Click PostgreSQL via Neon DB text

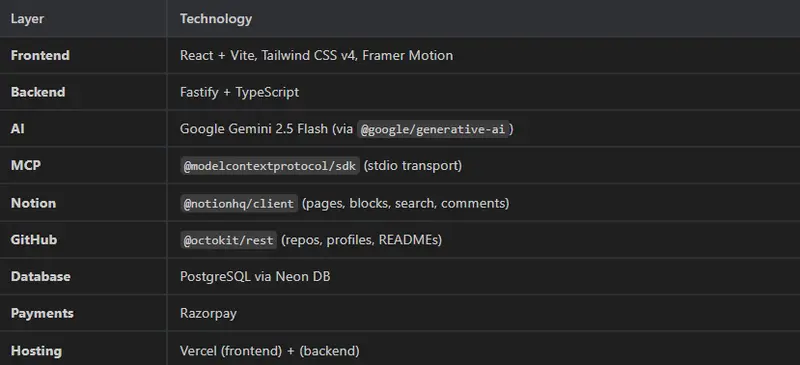(x=255, y=276)
